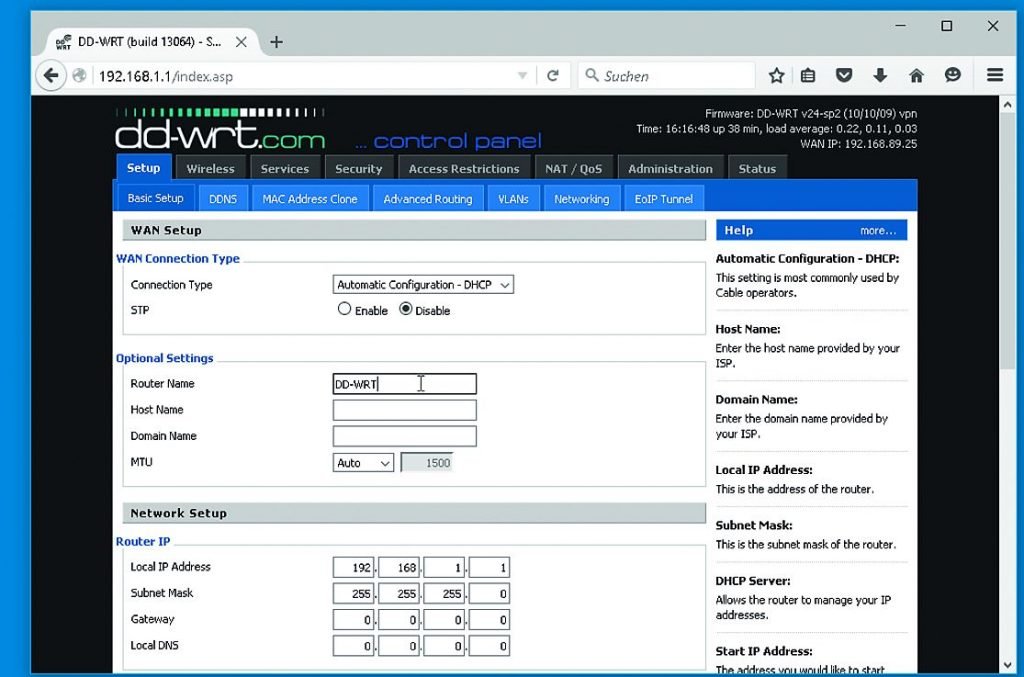This screenshot has width=1024, height=677.
Task: Open the MTU Auto dropdown
Action: [363, 463]
